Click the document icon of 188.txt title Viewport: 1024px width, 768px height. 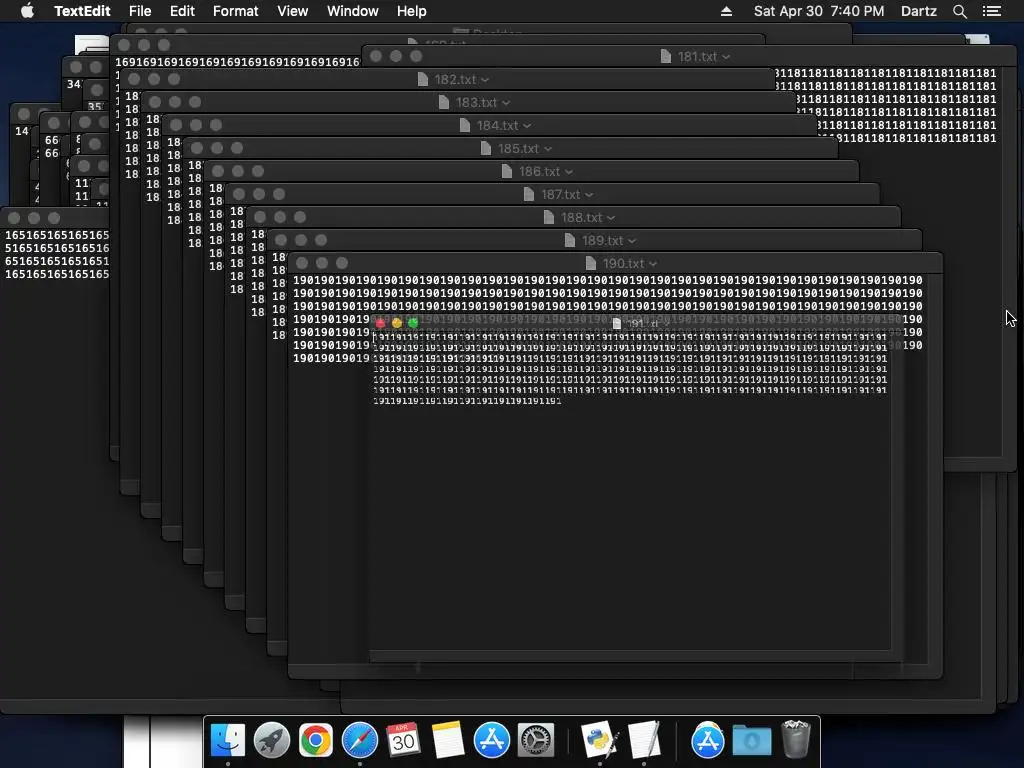click(549, 217)
